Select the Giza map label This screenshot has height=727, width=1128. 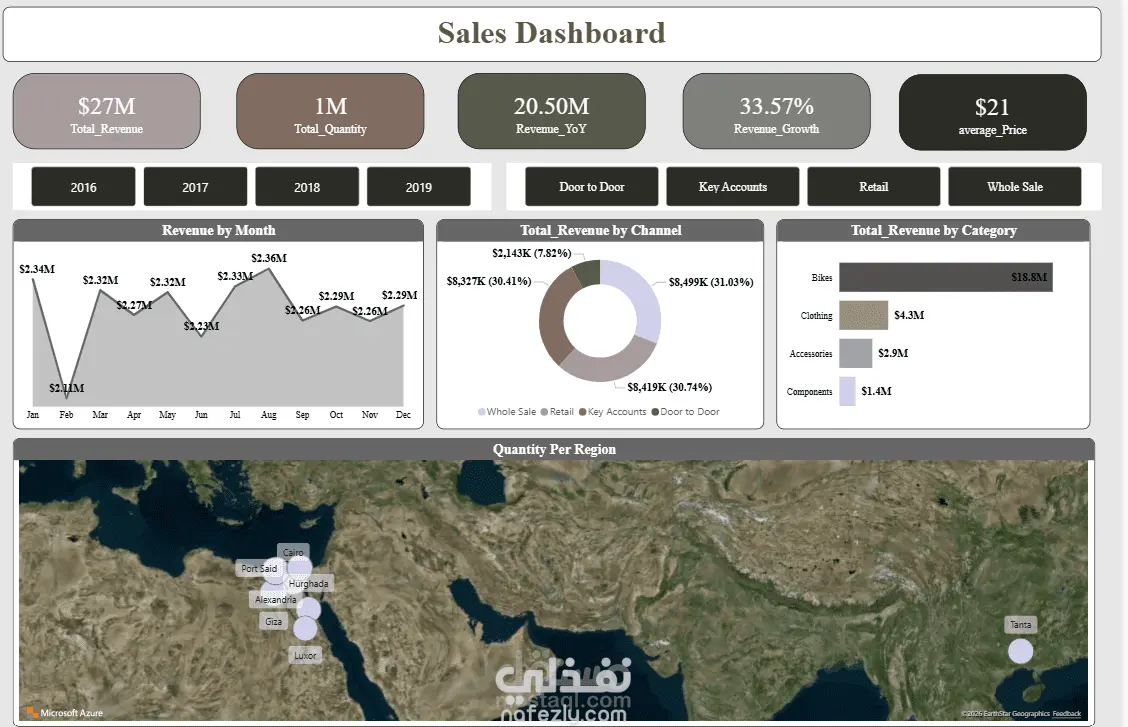(x=273, y=621)
